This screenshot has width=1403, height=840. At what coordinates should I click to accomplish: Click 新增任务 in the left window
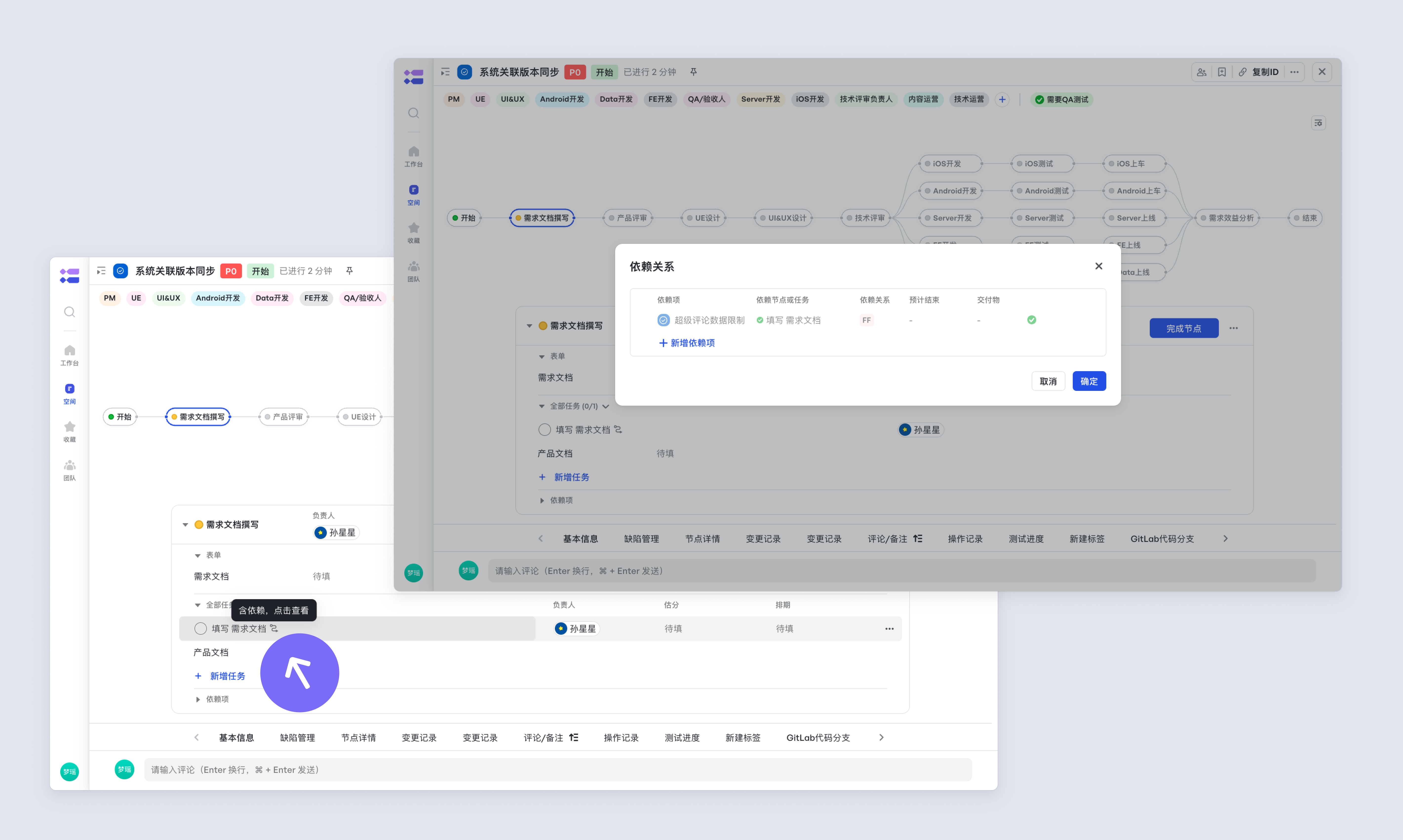click(220, 676)
